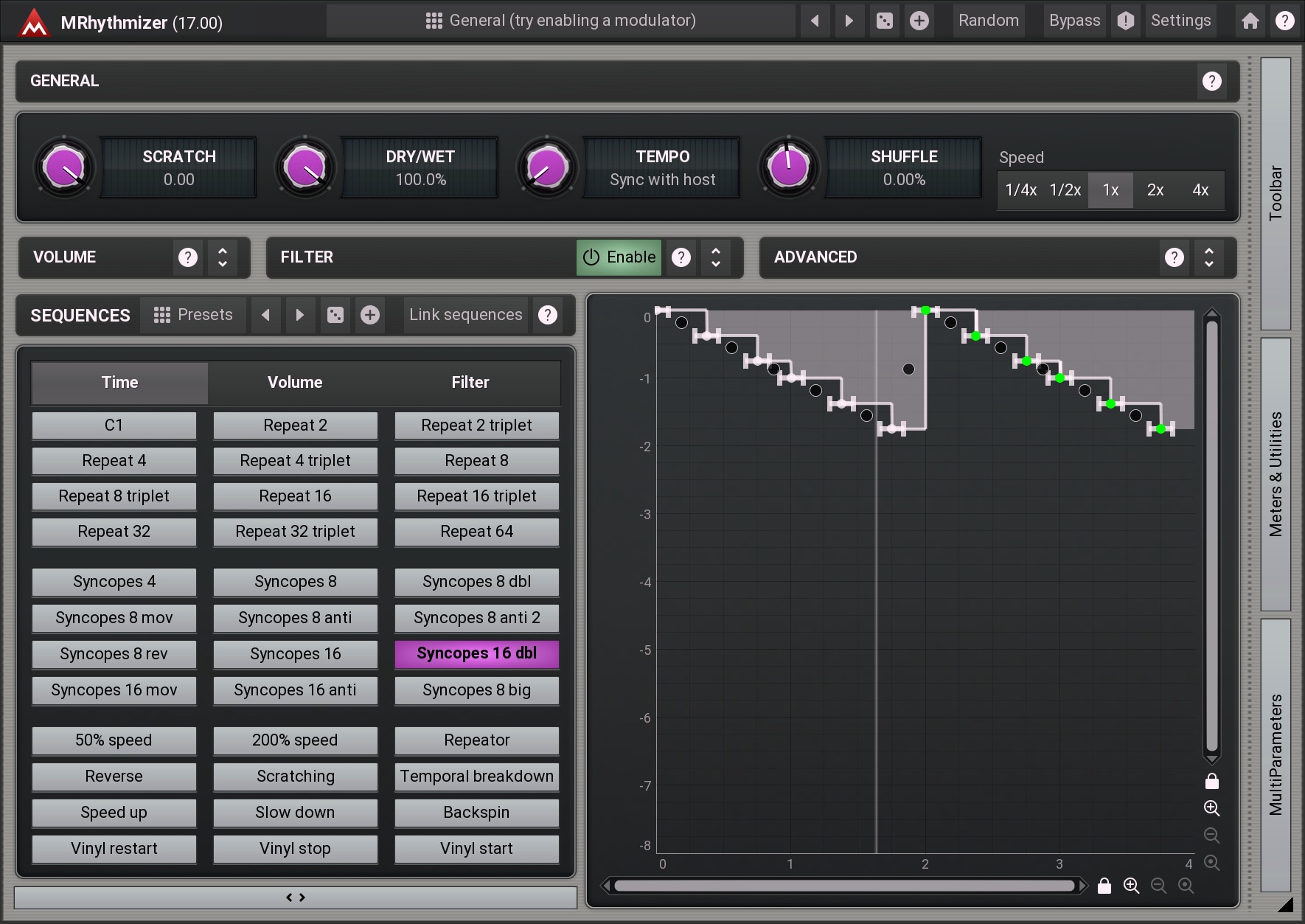Switch to the Volume sequence tab
This screenshot has height=924, width=1305.
coord(295,382)
